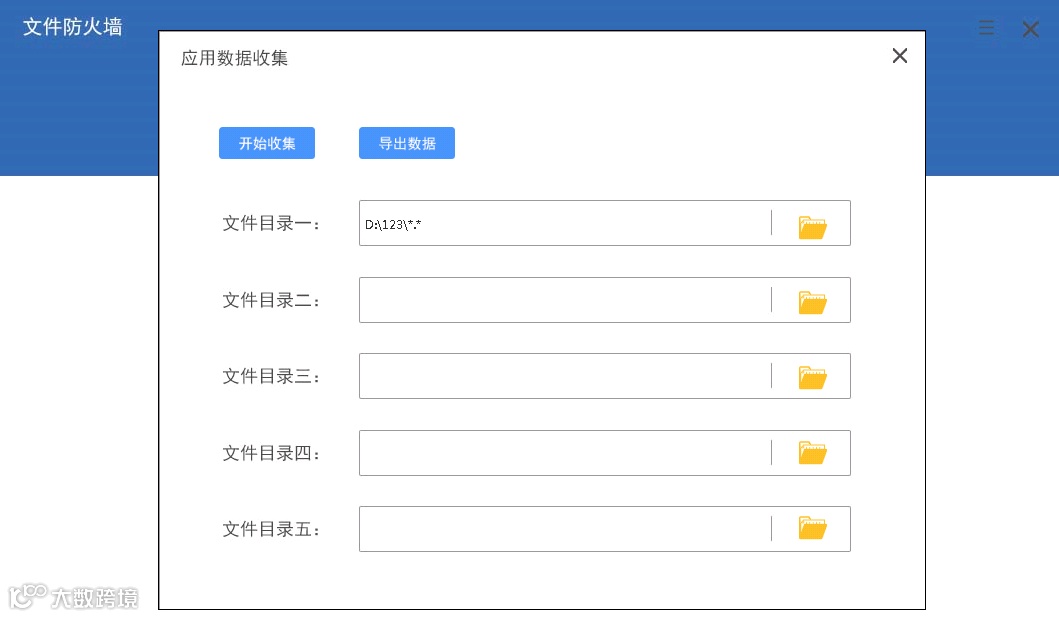Image resolution: width=1059 pixels, height=617 pixels.
Task: Click the 文件防火墙 window title text
Action: [x=73, y=27]
